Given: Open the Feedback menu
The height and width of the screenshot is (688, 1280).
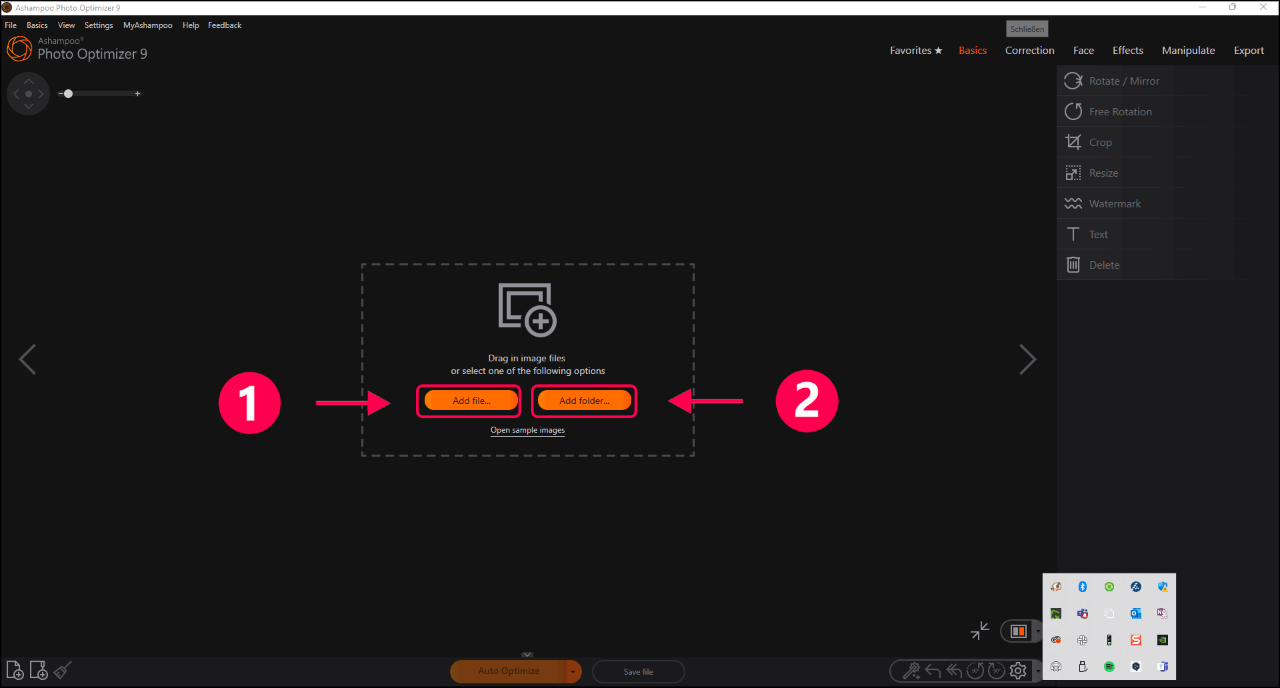Looking at the screenshot, I should tap(225, 25).
